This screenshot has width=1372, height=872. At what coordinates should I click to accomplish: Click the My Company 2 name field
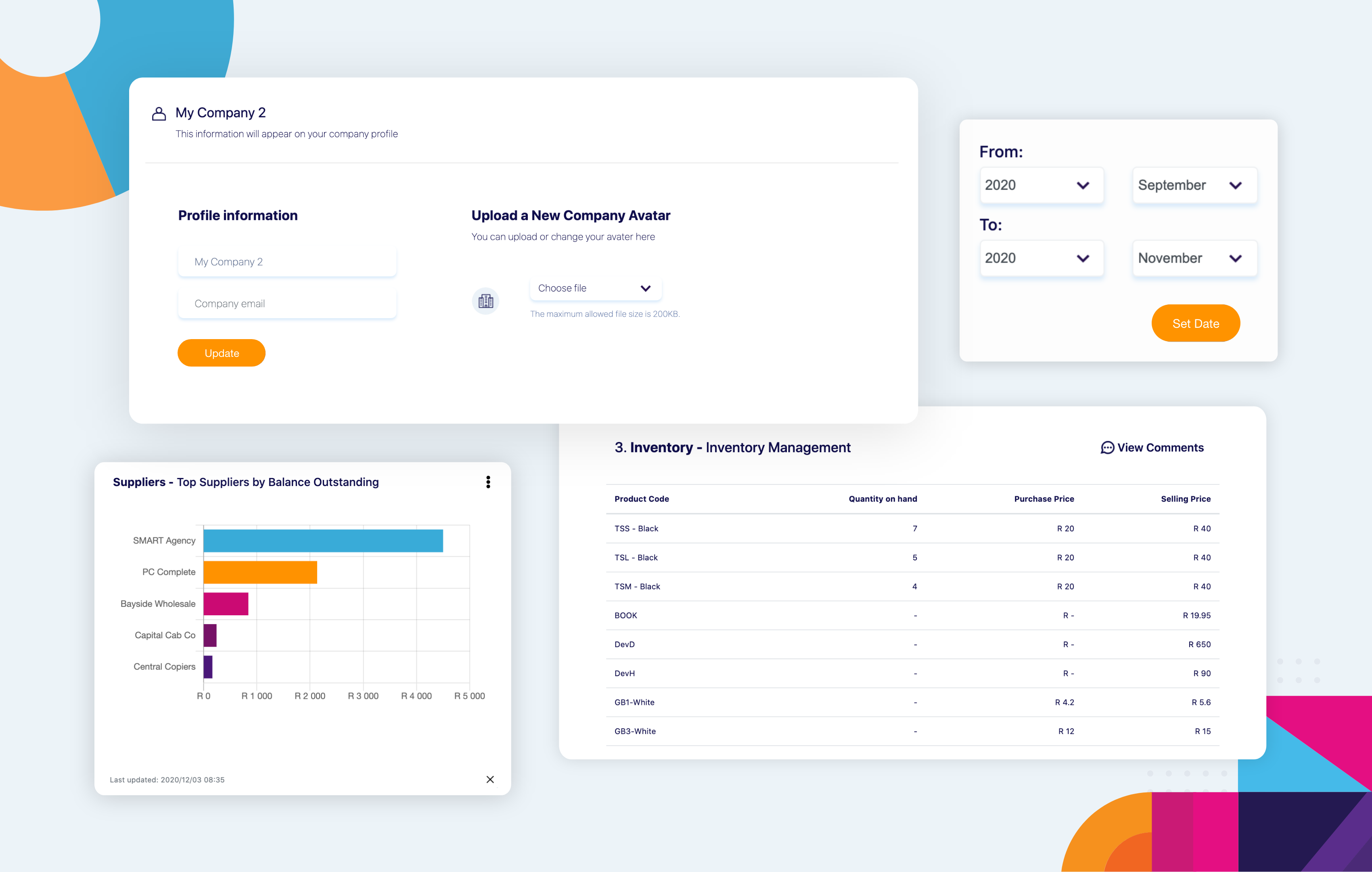click(x=287, y=262)
